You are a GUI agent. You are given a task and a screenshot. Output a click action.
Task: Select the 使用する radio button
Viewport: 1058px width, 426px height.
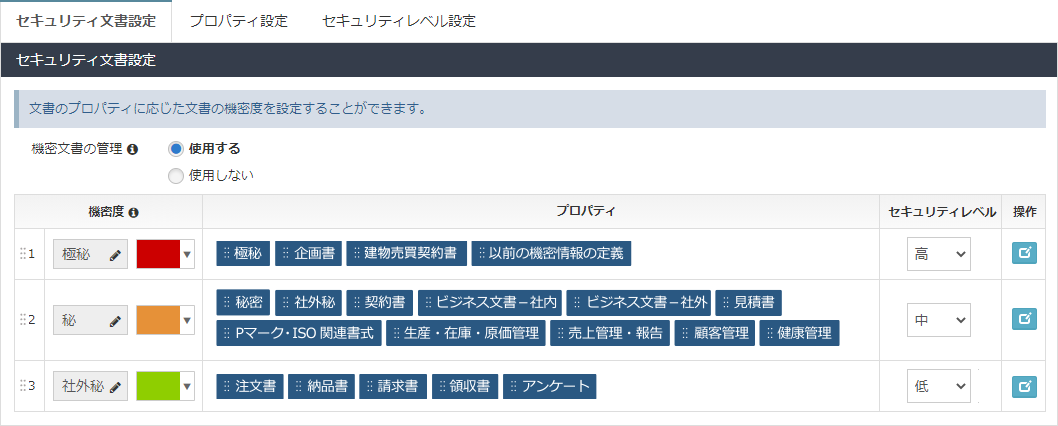(x=176, y=149)
